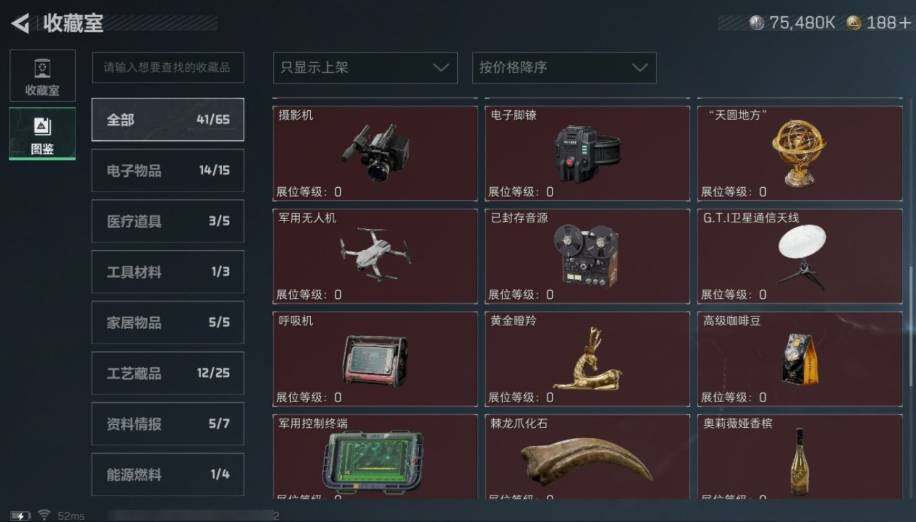Viewport: 916px width, 522px height.
Task: Open the 军用无人机 drone item
Action: tap(375, 256)
